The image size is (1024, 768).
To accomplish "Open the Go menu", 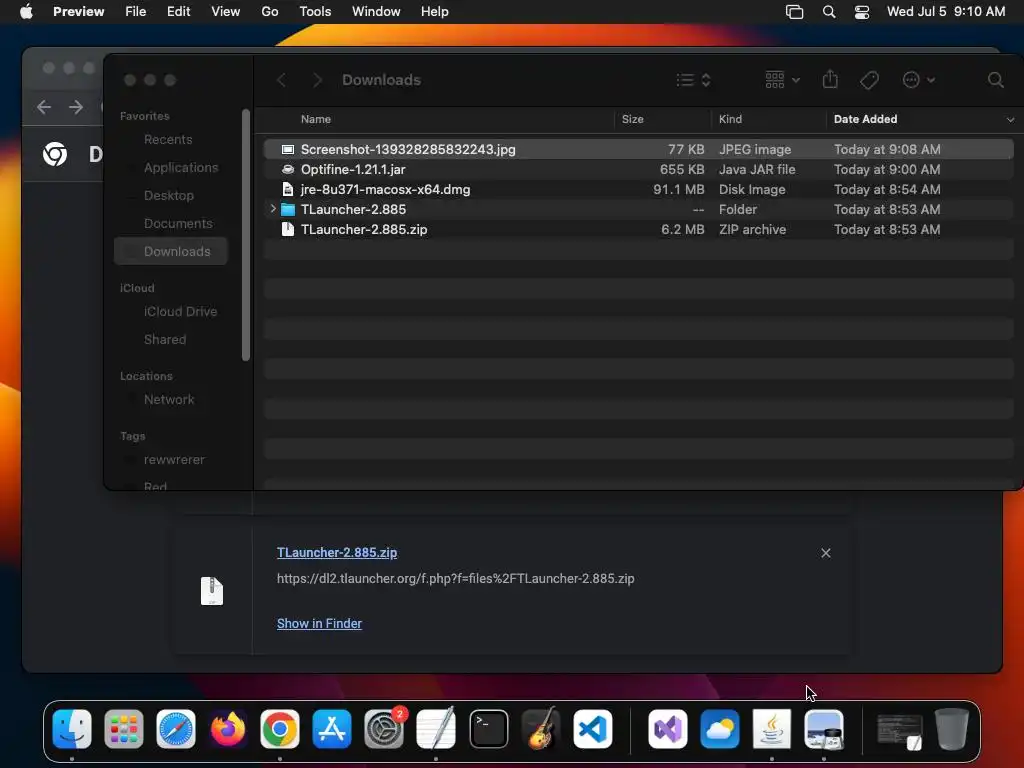I will (x=269, y=12).
